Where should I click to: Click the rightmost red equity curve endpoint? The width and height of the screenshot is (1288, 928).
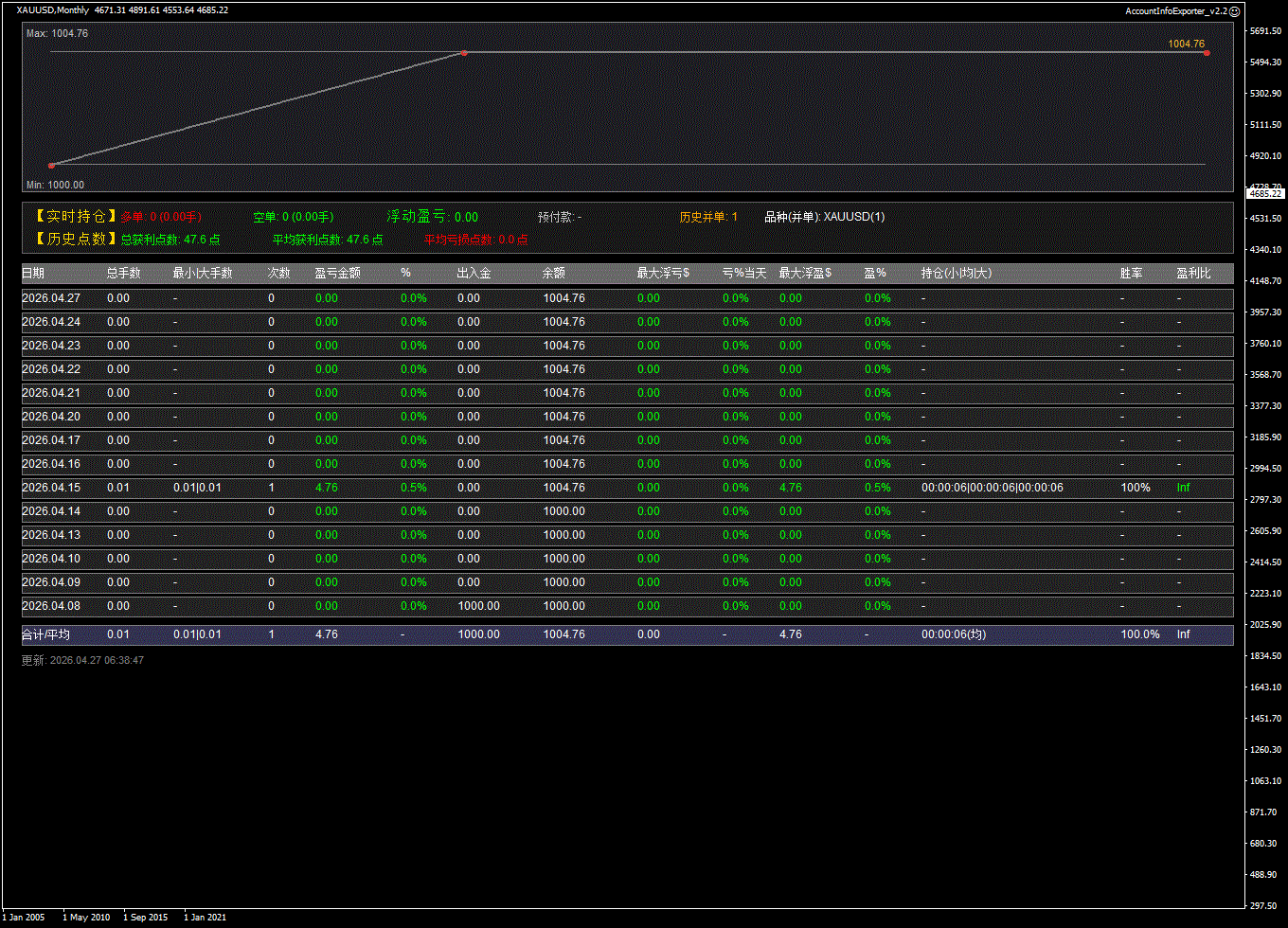point(1207,53)
